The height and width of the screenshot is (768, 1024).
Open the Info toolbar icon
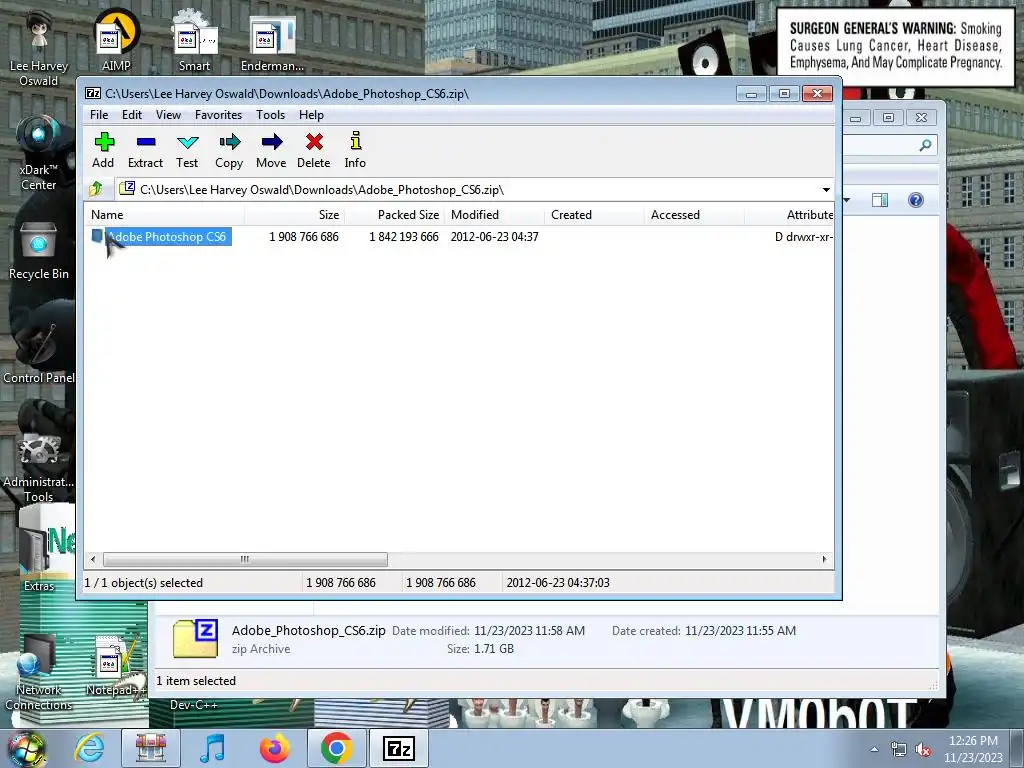coord(355,150)
